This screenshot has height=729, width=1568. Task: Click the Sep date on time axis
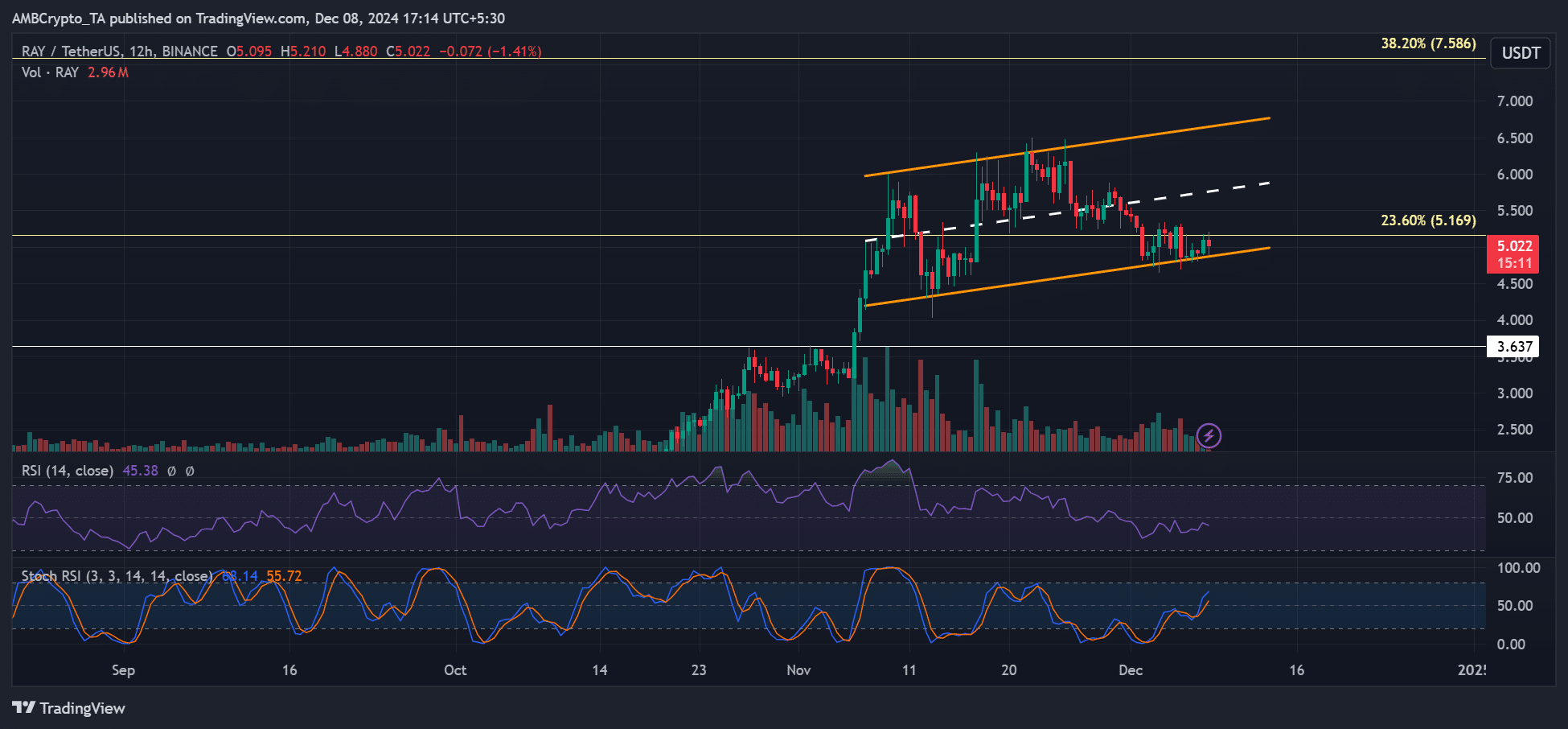tap(123, 670)
